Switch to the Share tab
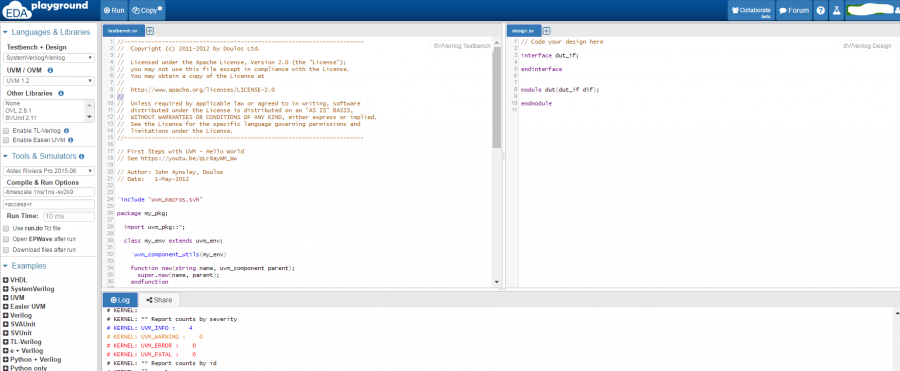Viewport: 900px width, 371px height. pyautogui.click(x=159, y=300)
